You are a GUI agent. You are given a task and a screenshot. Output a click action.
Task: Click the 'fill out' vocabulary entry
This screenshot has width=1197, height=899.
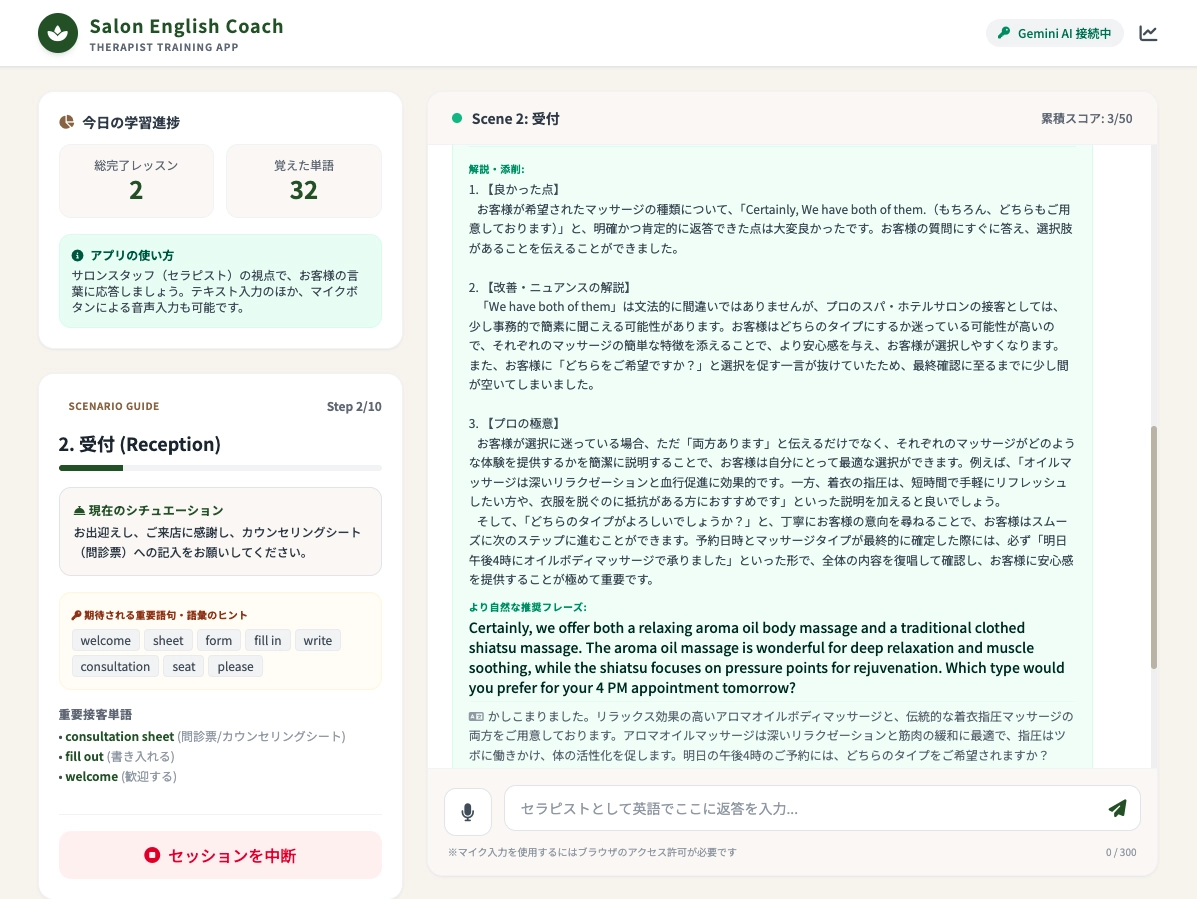pyautogui.click(x=117, y=756)
